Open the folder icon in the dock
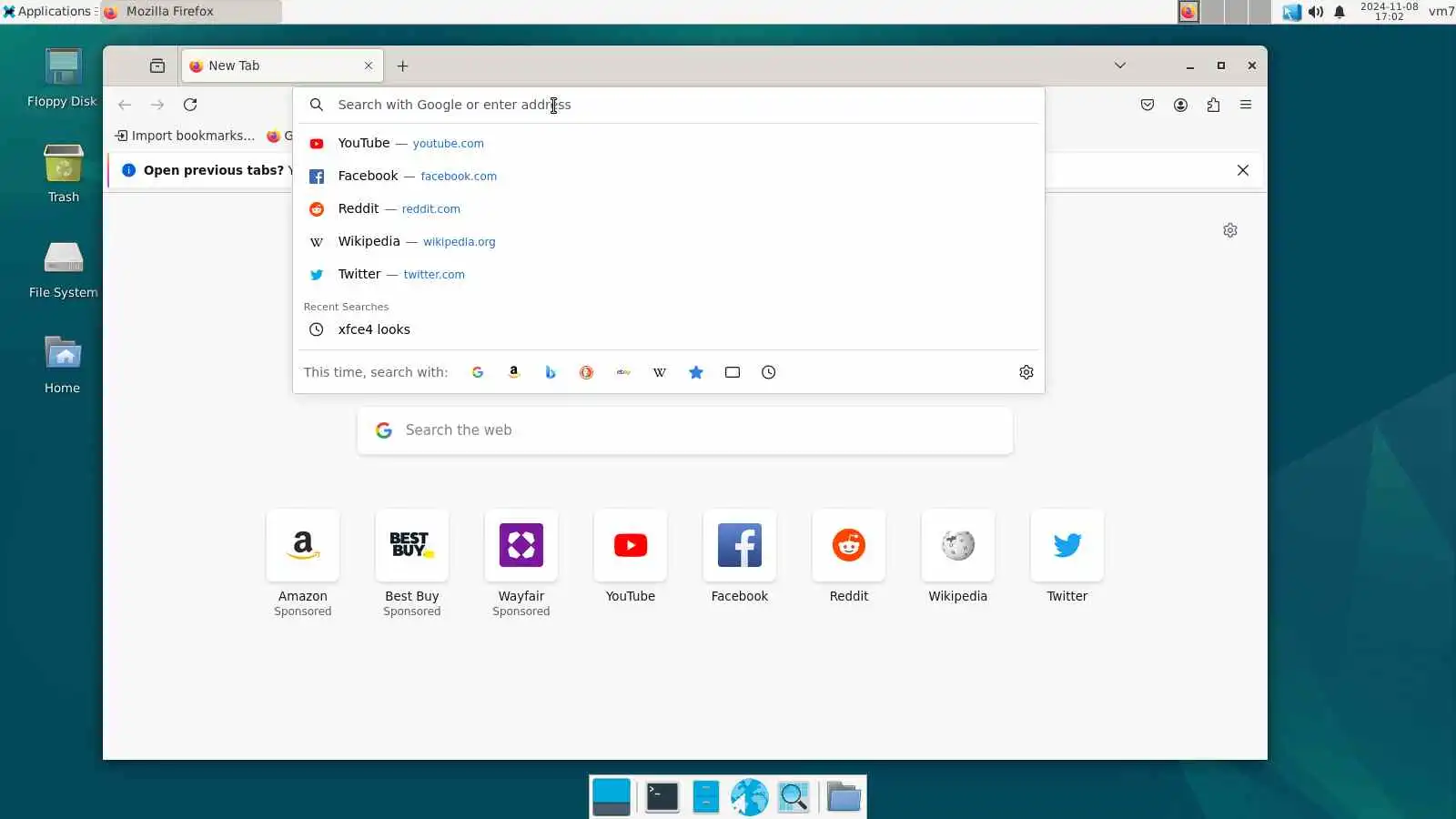 point(844,797)
